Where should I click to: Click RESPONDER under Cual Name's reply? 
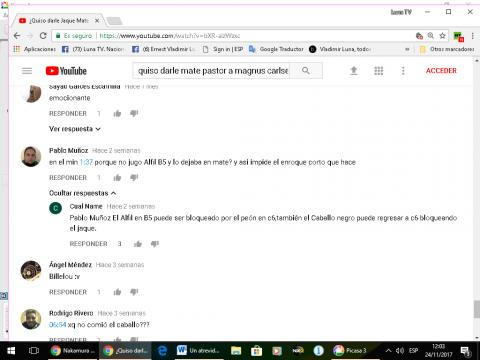coord(88,244)
